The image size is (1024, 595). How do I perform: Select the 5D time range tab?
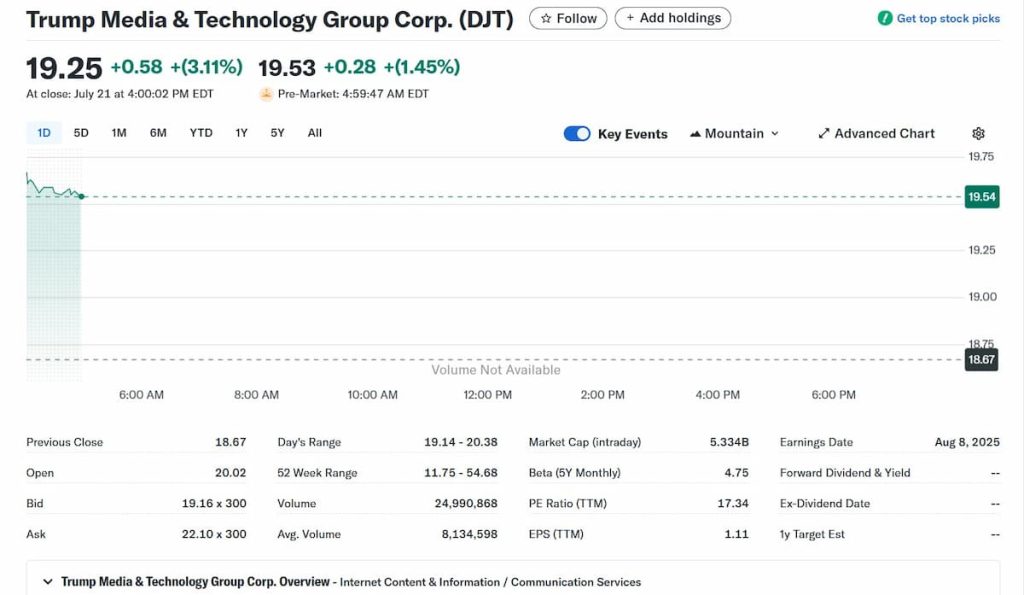pos(81,133)
